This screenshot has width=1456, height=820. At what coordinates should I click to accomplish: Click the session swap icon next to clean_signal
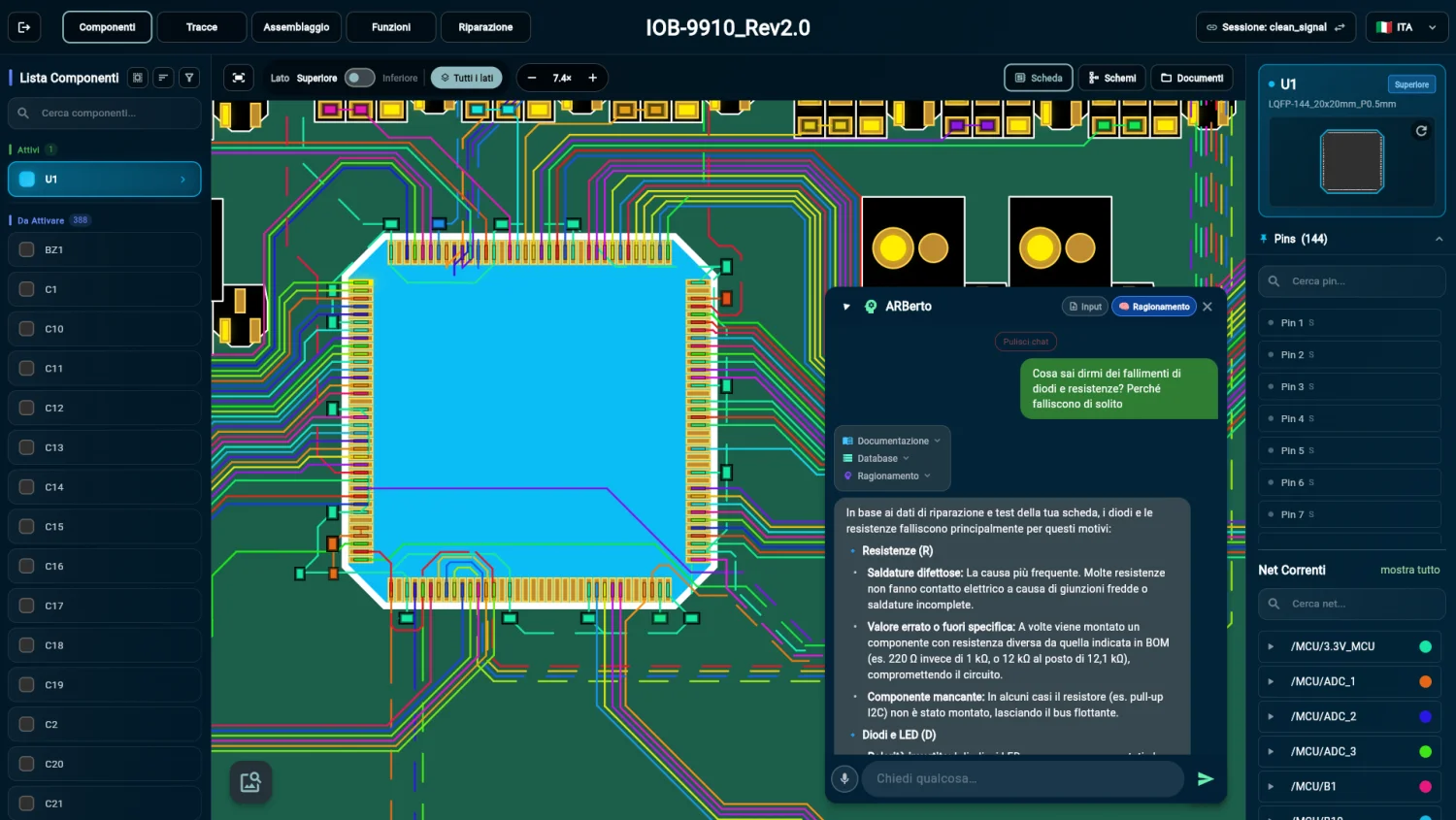coord(1340,27)
